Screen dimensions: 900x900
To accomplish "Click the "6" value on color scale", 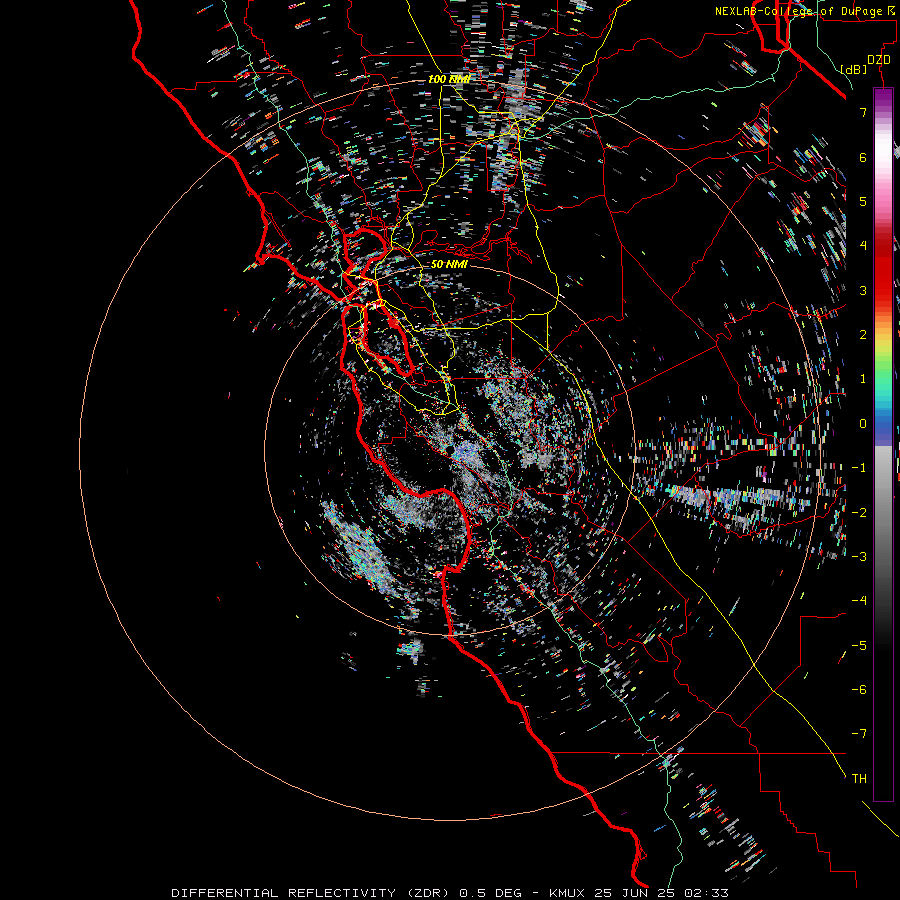I will click(863, 157).
